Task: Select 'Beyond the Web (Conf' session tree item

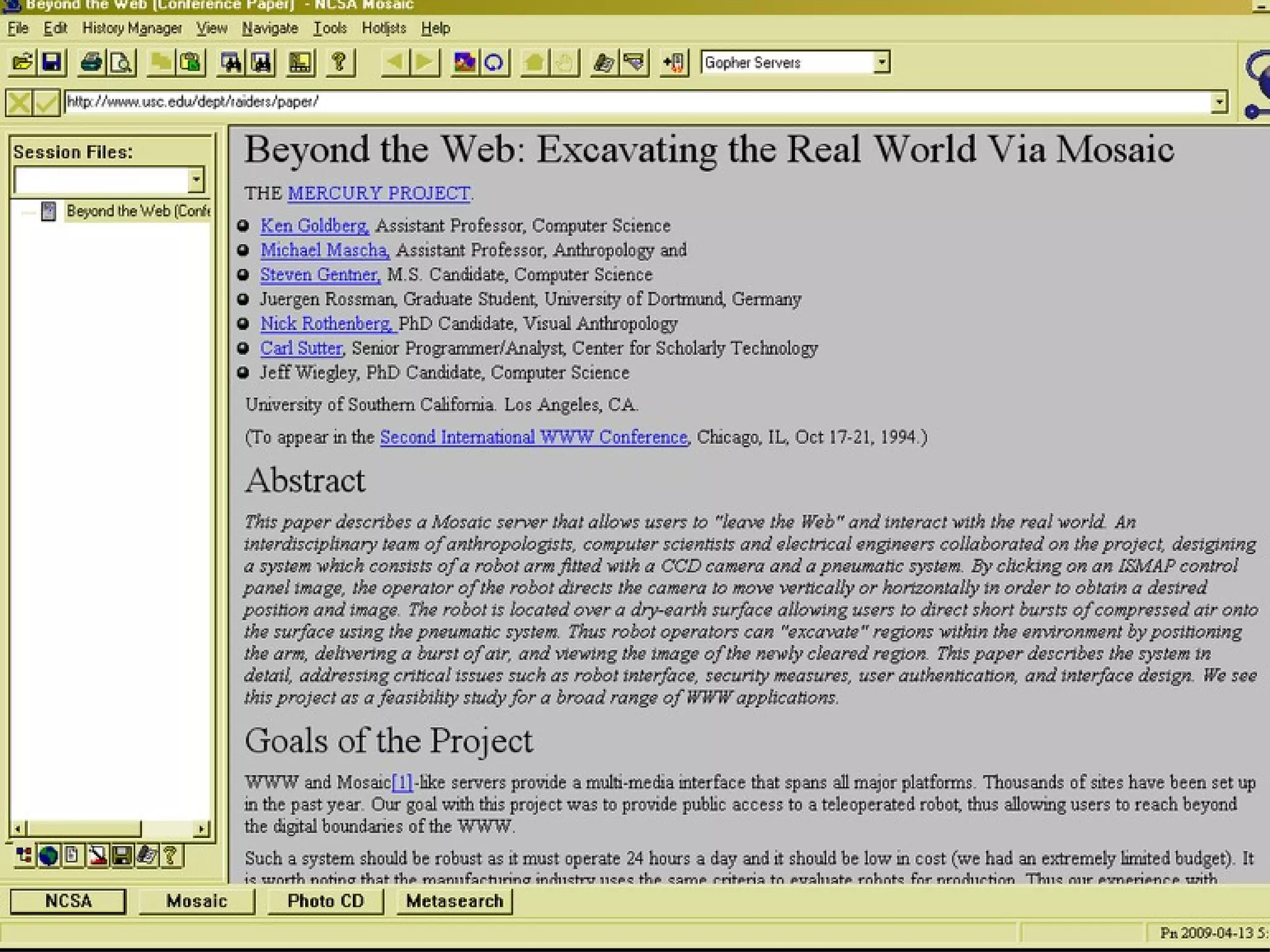Action: coord(138,211)
